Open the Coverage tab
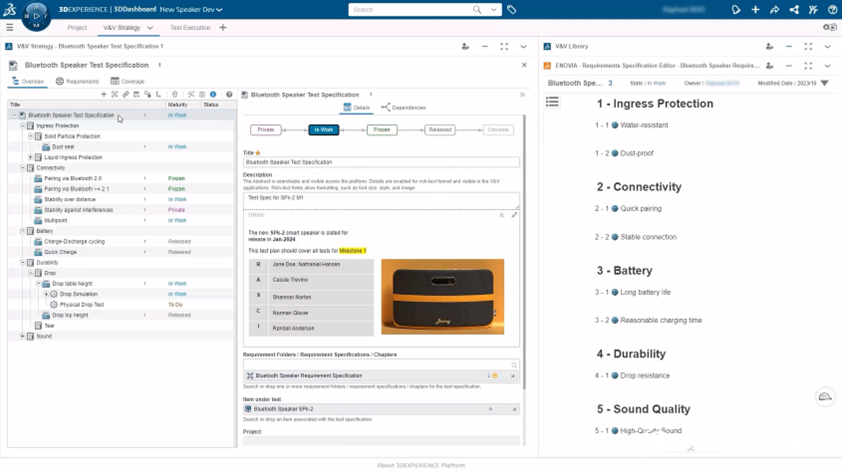Screen dimensions: 842x472 (x=127, y=81)
